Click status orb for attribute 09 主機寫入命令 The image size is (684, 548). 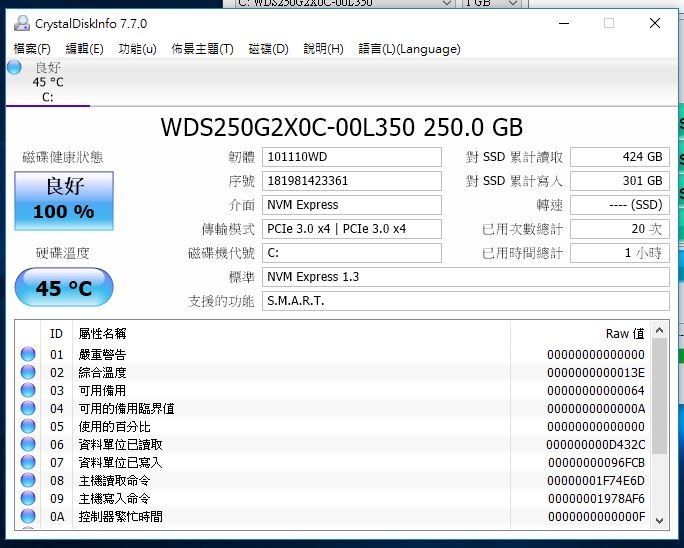[x=28, y=498]
